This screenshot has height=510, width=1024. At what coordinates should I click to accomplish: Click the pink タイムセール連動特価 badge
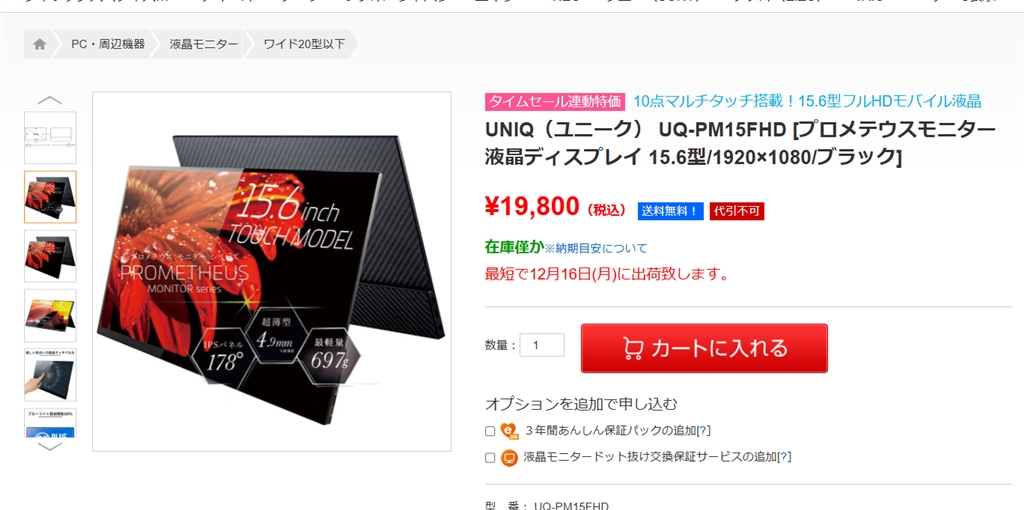pyautogui.click(x=555, y=101)
